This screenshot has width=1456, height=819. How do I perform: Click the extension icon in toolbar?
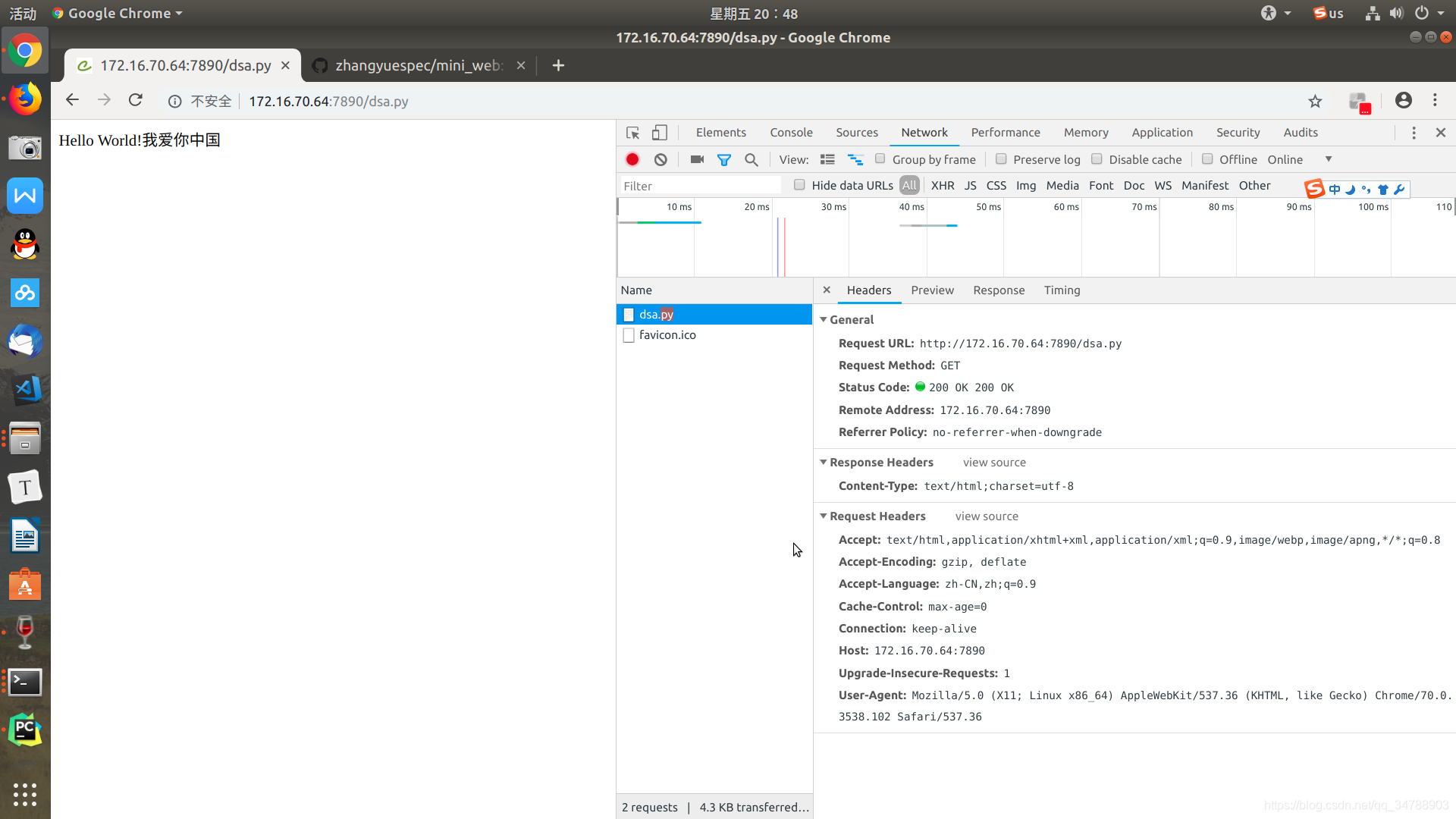pos(1359,102)
